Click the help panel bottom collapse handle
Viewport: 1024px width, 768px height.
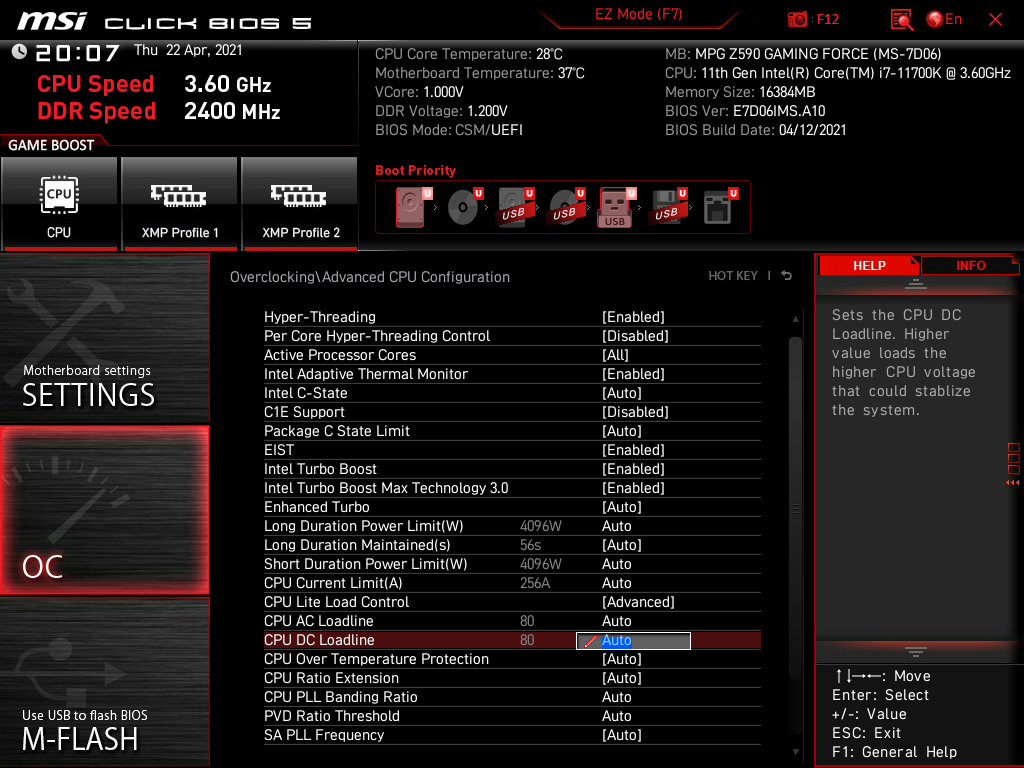point(916,652)
